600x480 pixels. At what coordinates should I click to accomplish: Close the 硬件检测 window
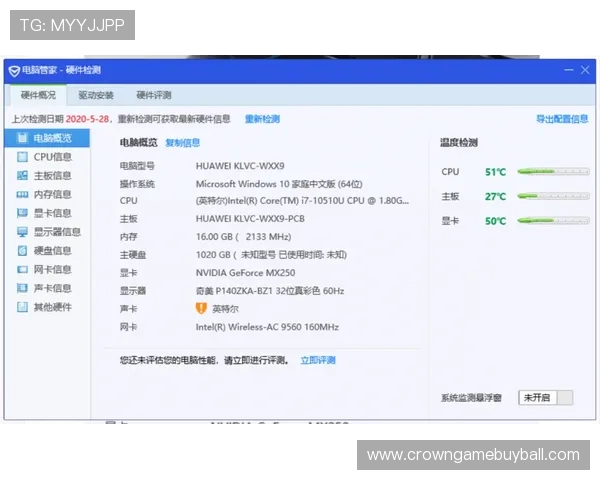585,70
